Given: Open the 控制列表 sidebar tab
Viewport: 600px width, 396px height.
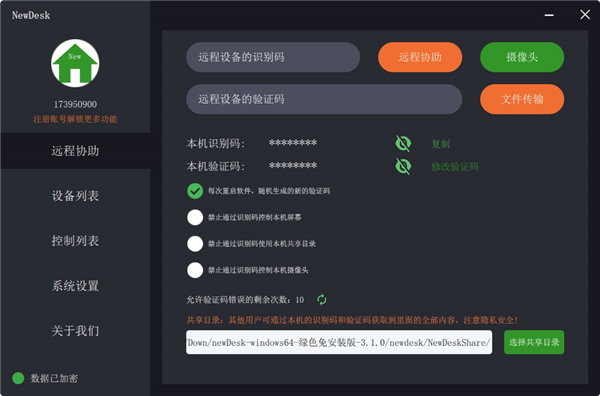Looking at the screenshot, I should pyautogui.click(x=75, y=241).
